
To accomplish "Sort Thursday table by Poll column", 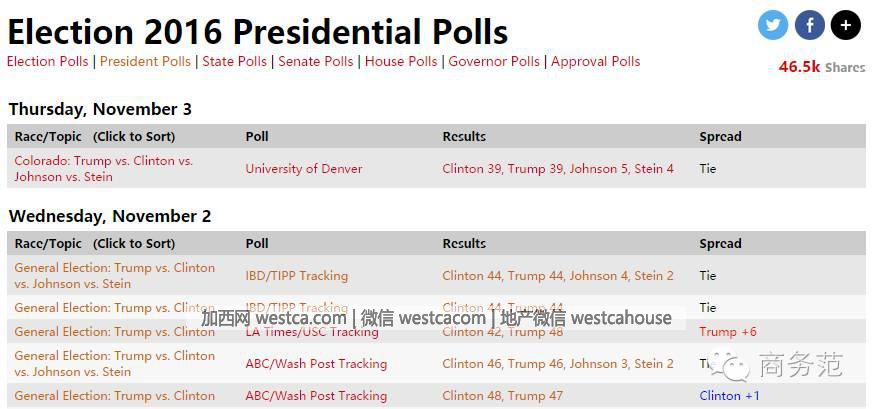I will (257, 136).
